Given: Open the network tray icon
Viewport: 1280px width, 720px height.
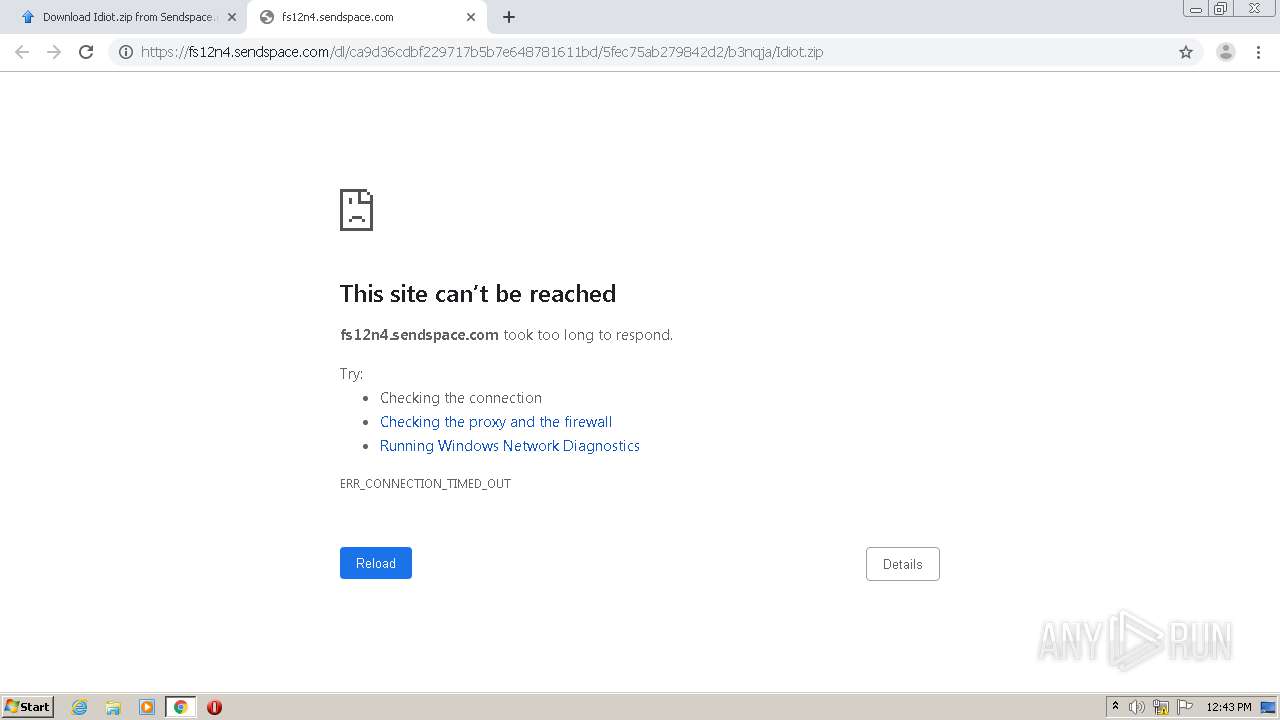Looking at the screenshot, I should point(1161,707).
